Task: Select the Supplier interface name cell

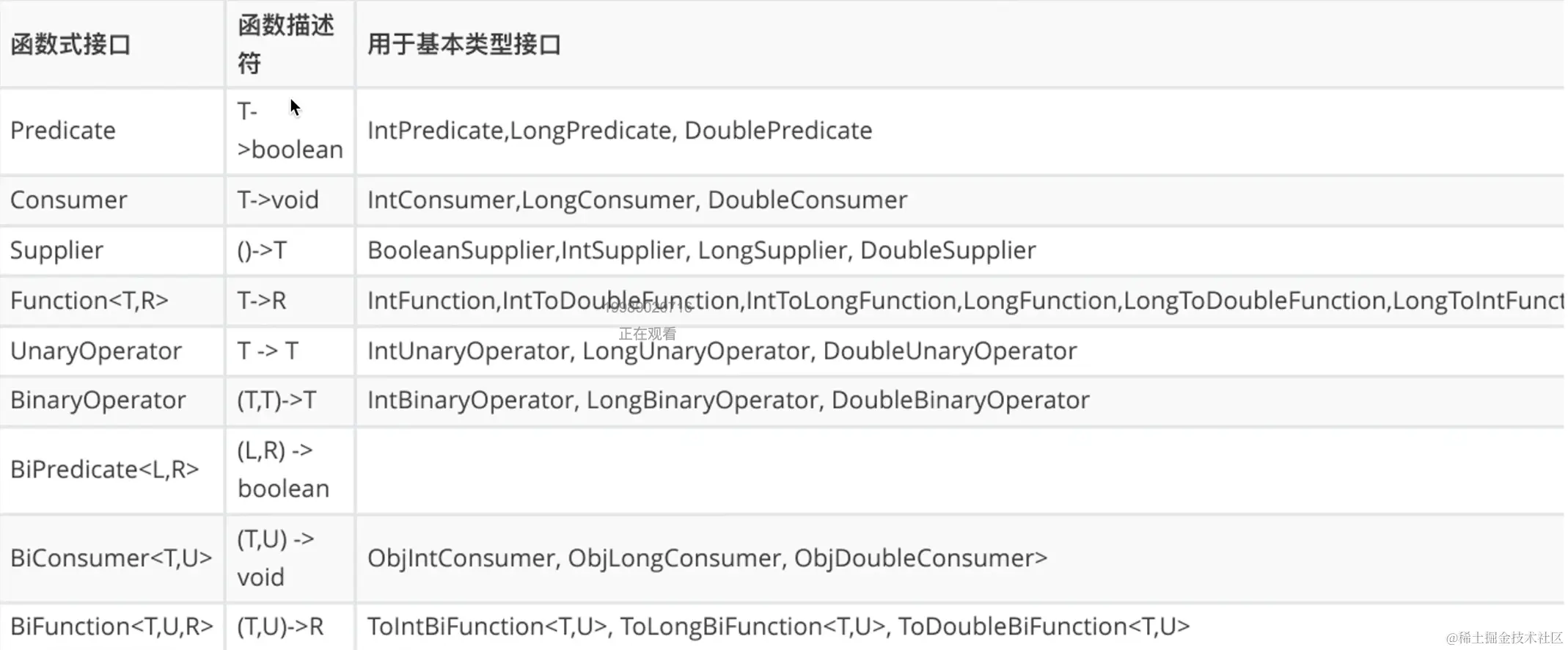Action: [56, 250]
